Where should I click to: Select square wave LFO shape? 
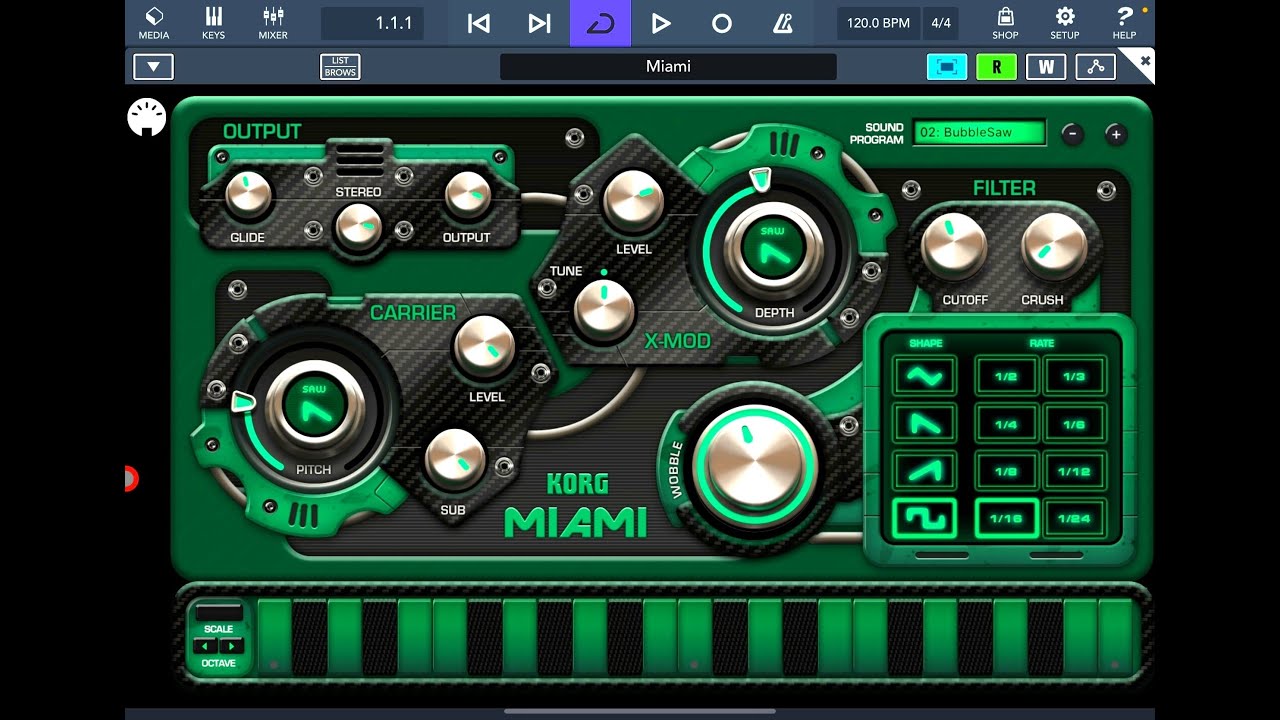(x=925, y=519)
